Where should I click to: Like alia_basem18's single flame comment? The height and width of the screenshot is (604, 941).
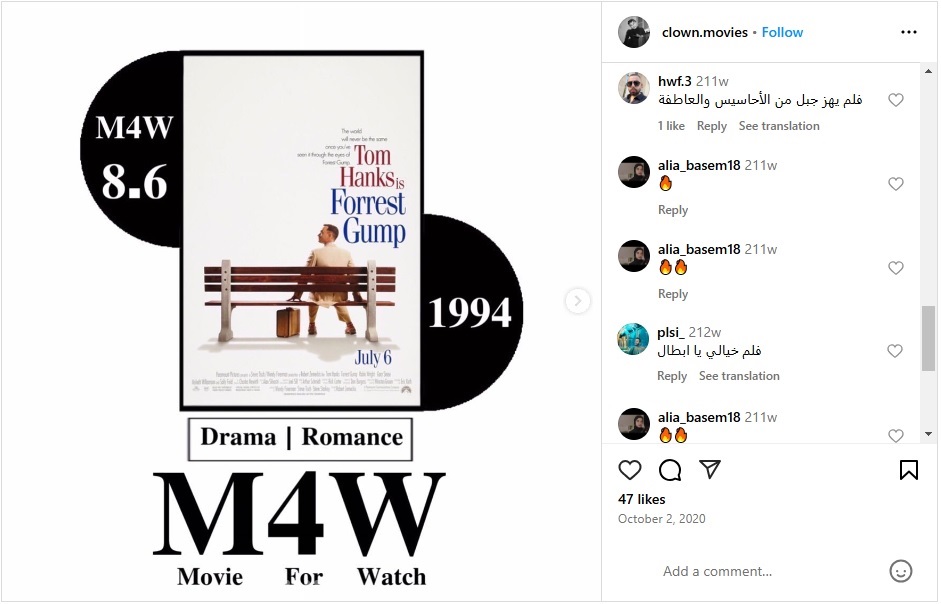pyautogui.click(x=895, y=184)
